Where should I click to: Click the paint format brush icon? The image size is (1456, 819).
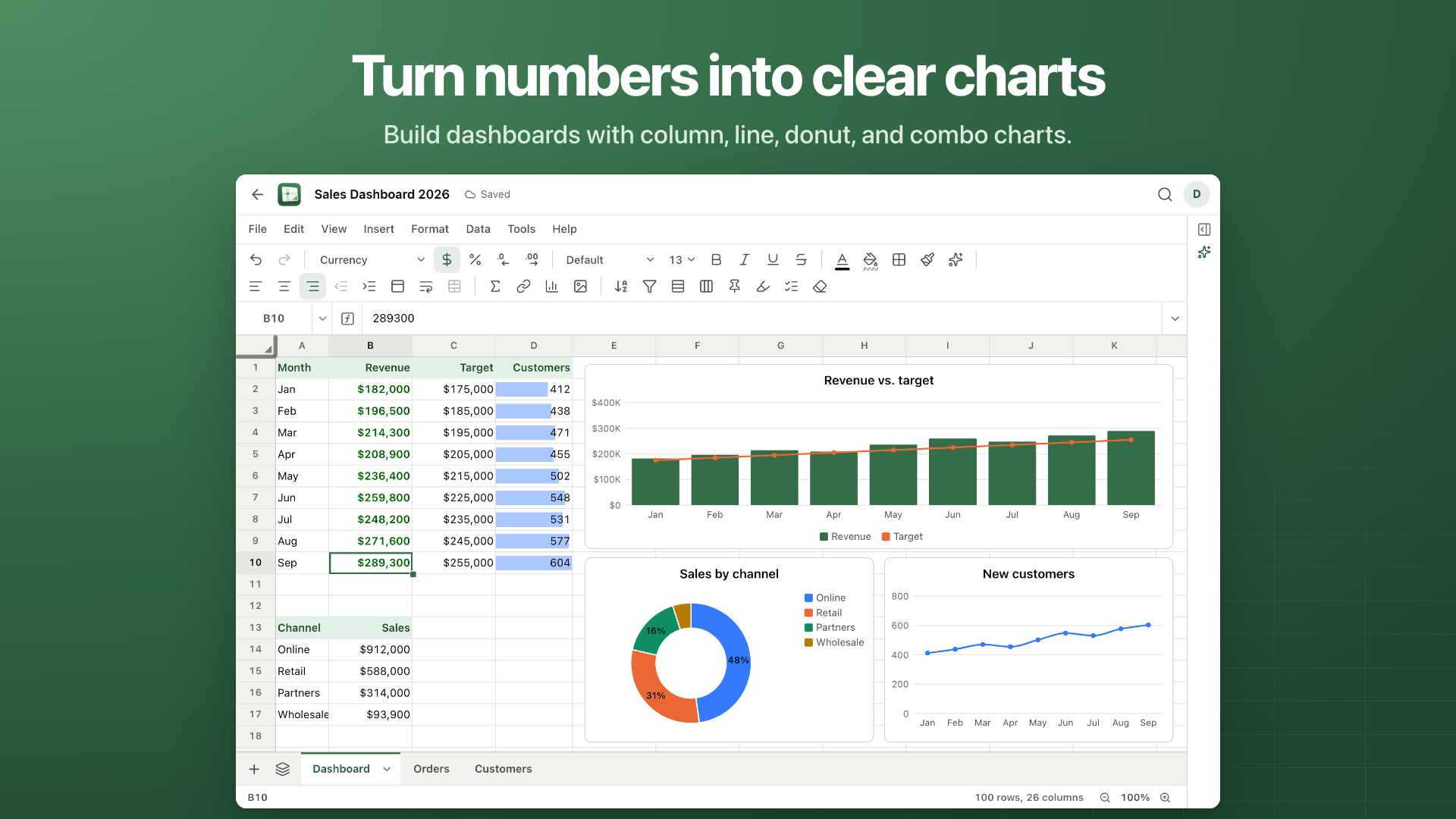tap(927, 259)
